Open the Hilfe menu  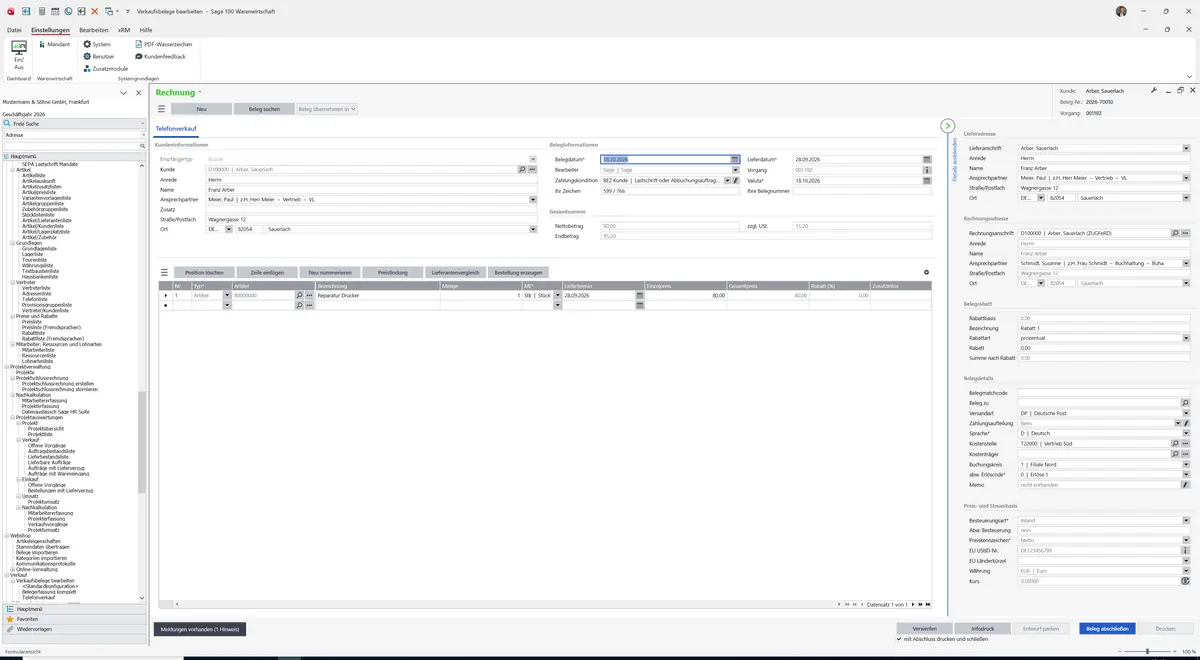coord(146,30)
